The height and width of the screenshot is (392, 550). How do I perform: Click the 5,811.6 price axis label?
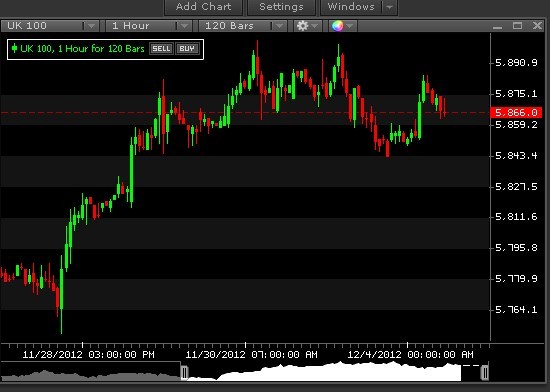516,217
